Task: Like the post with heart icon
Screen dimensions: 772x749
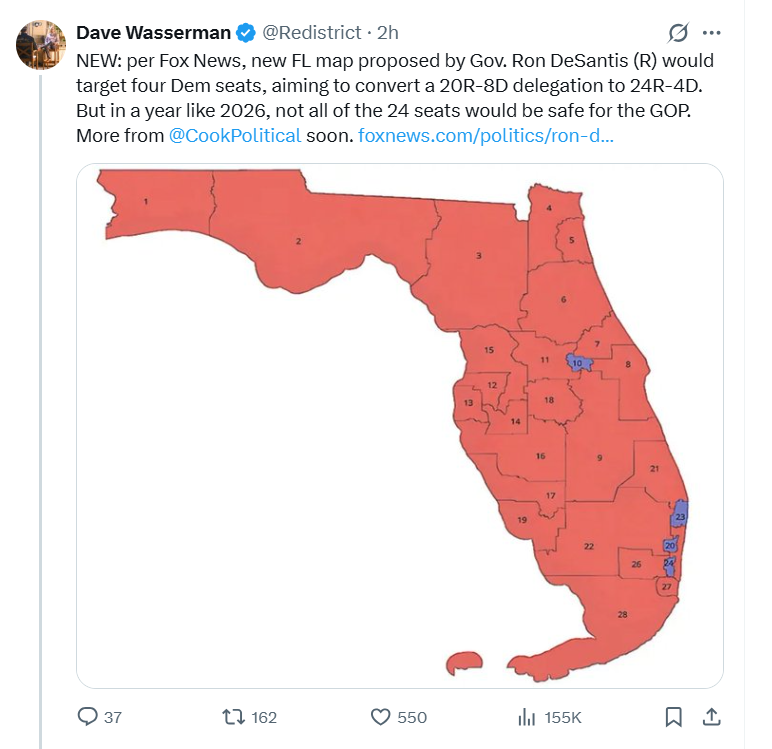Action: click(380, 717)
